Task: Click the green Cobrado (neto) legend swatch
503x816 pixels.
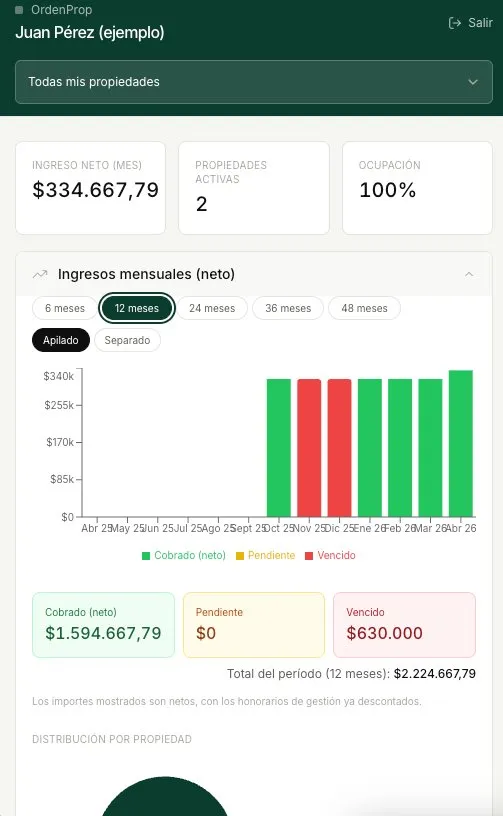Action: point(146,556)
